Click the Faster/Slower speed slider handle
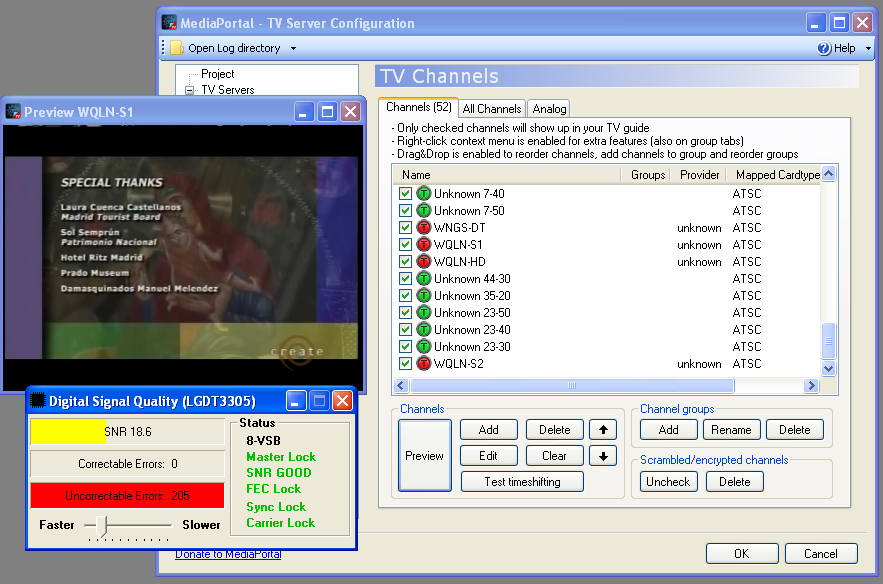Screen dimensions: 883x584 point(101,526)
